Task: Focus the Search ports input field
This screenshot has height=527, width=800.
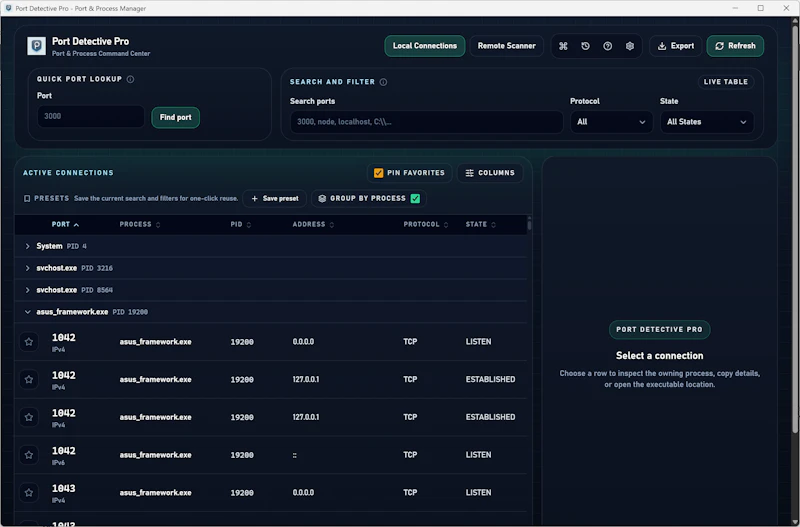Action: coord(427,122)
